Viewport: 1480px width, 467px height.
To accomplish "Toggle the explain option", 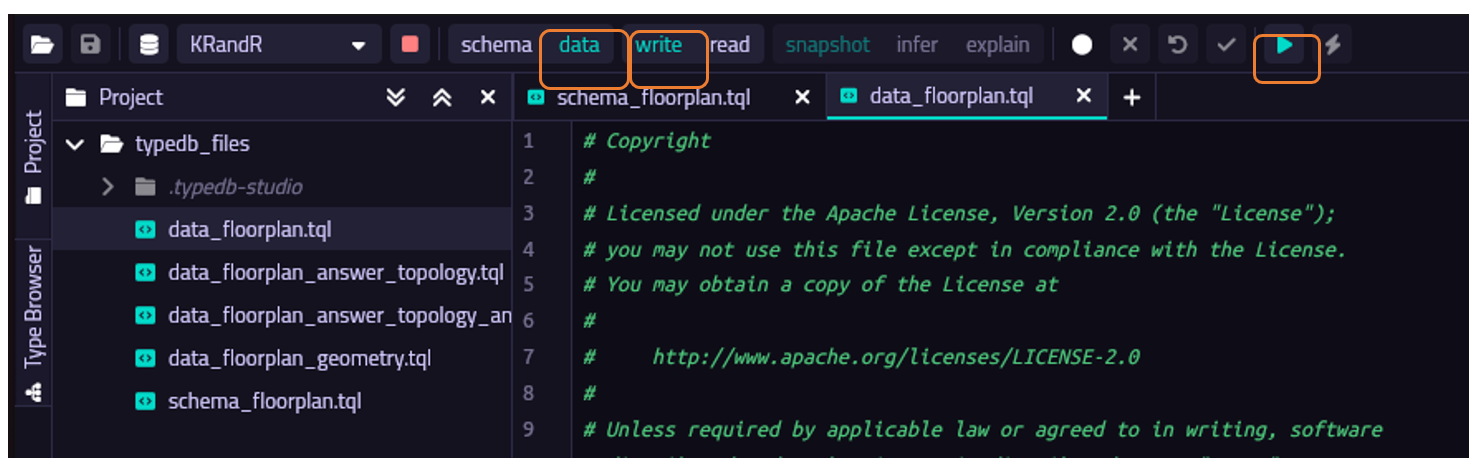I will (x=997, y=45).
